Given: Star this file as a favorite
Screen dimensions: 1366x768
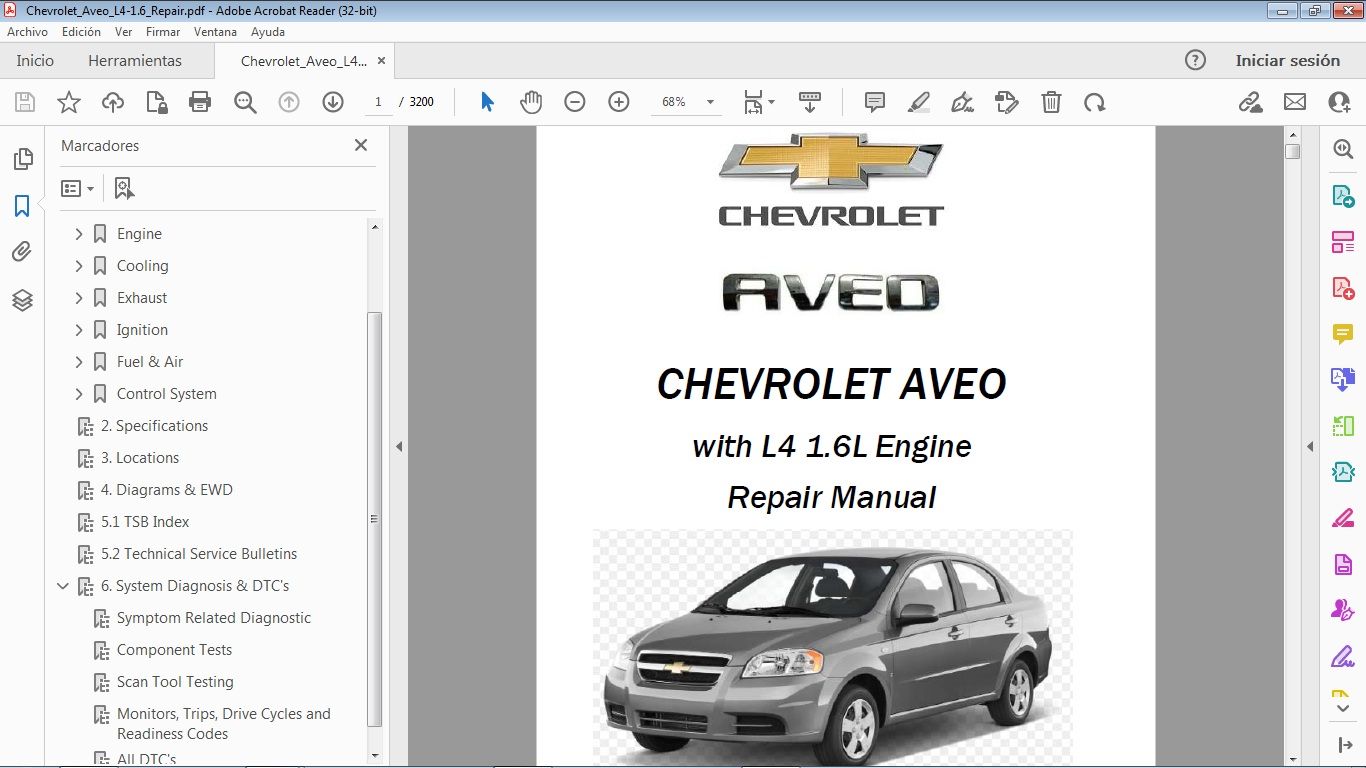Looking at the screenshot, I should click(68, 102).
